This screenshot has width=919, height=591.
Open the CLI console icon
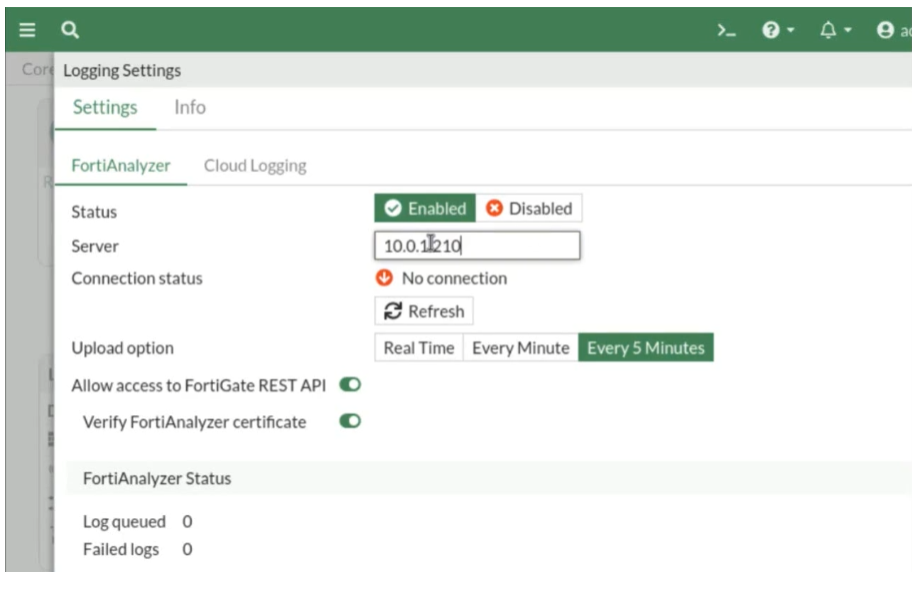[727, 30]
